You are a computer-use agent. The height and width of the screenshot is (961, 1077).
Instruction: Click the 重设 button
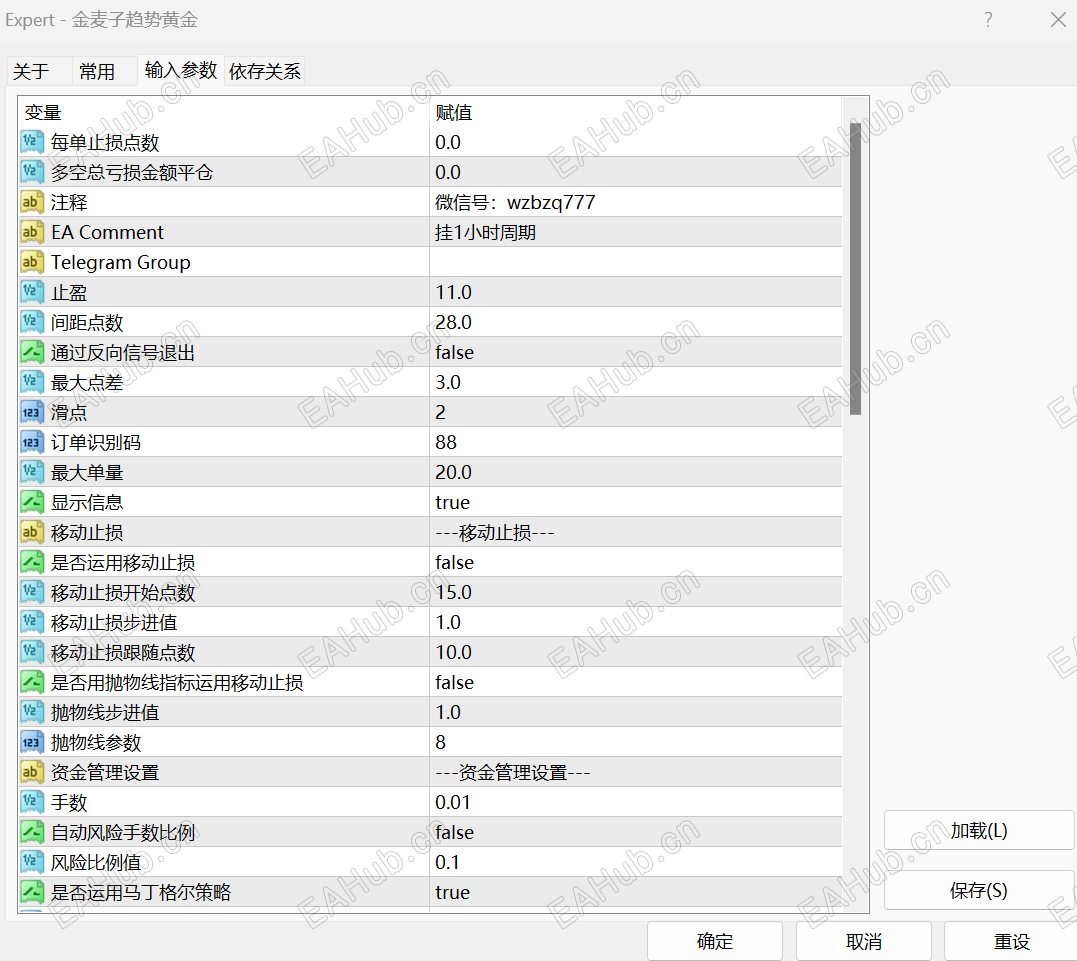(x=1011, y=940)
